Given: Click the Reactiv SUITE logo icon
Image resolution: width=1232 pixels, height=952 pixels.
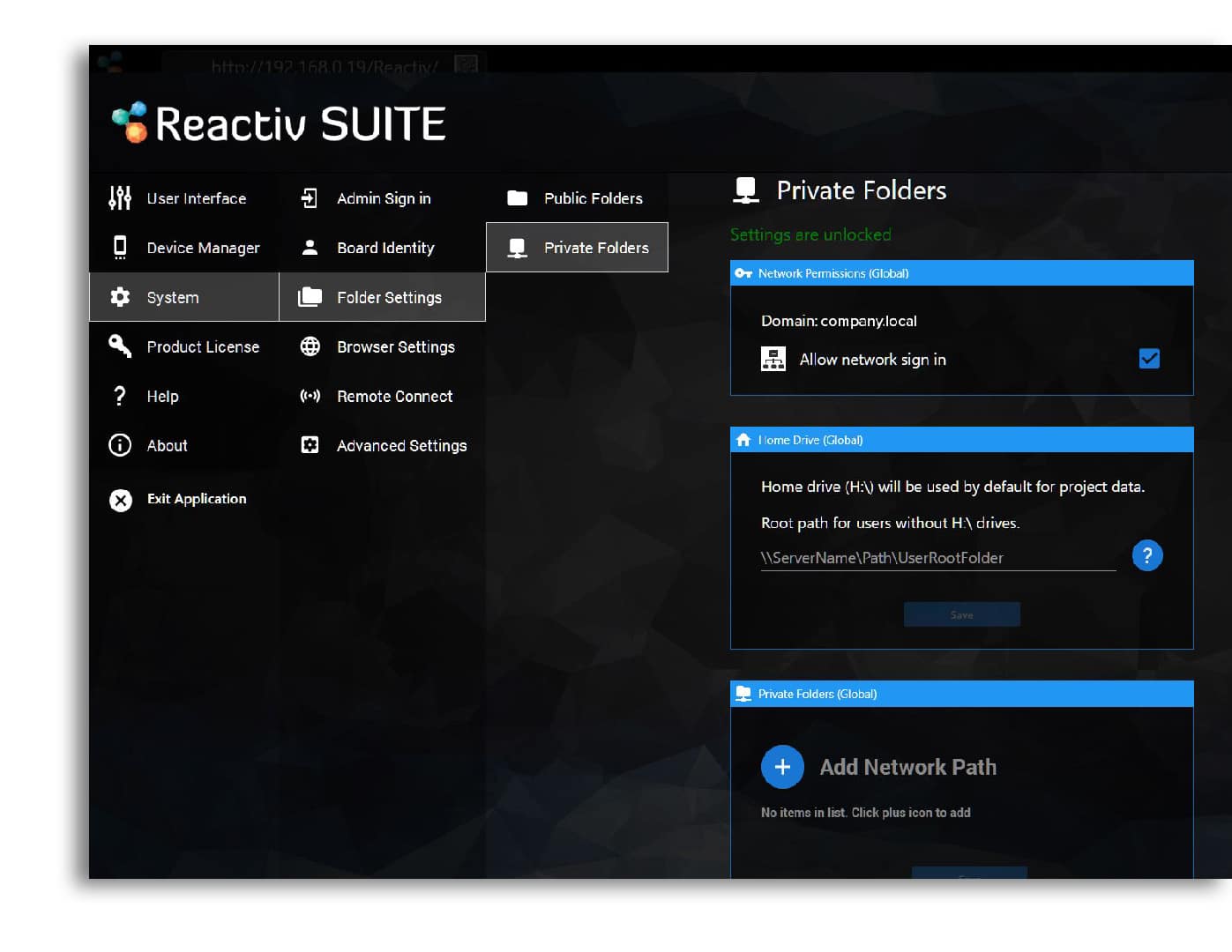Looking at the screenshot, I should 130,123.
